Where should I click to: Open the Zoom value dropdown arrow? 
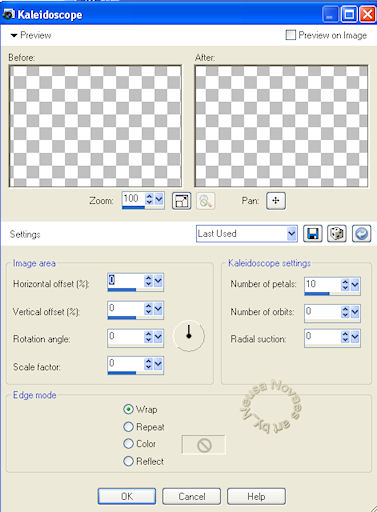pyautogui.click(x=159, y=199)
